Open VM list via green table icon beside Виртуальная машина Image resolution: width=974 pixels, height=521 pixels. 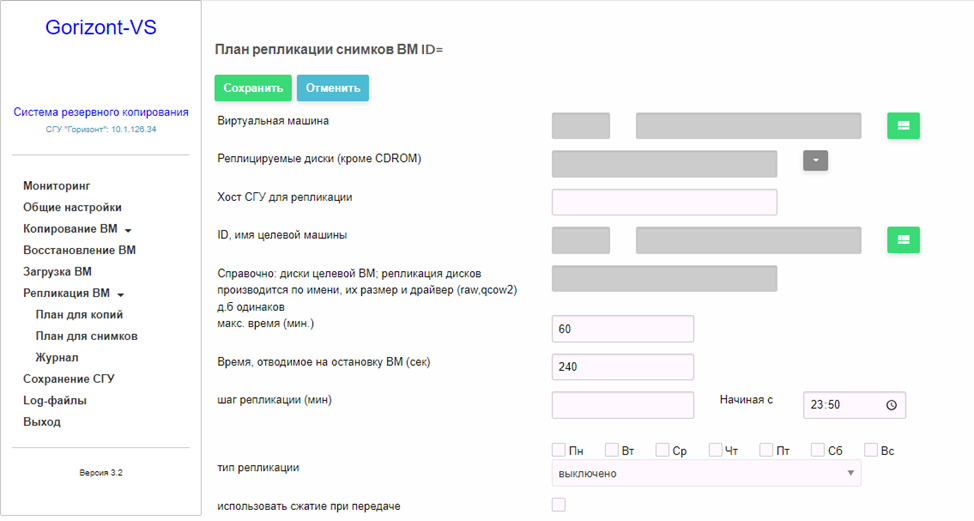click(x=903, y=125)
